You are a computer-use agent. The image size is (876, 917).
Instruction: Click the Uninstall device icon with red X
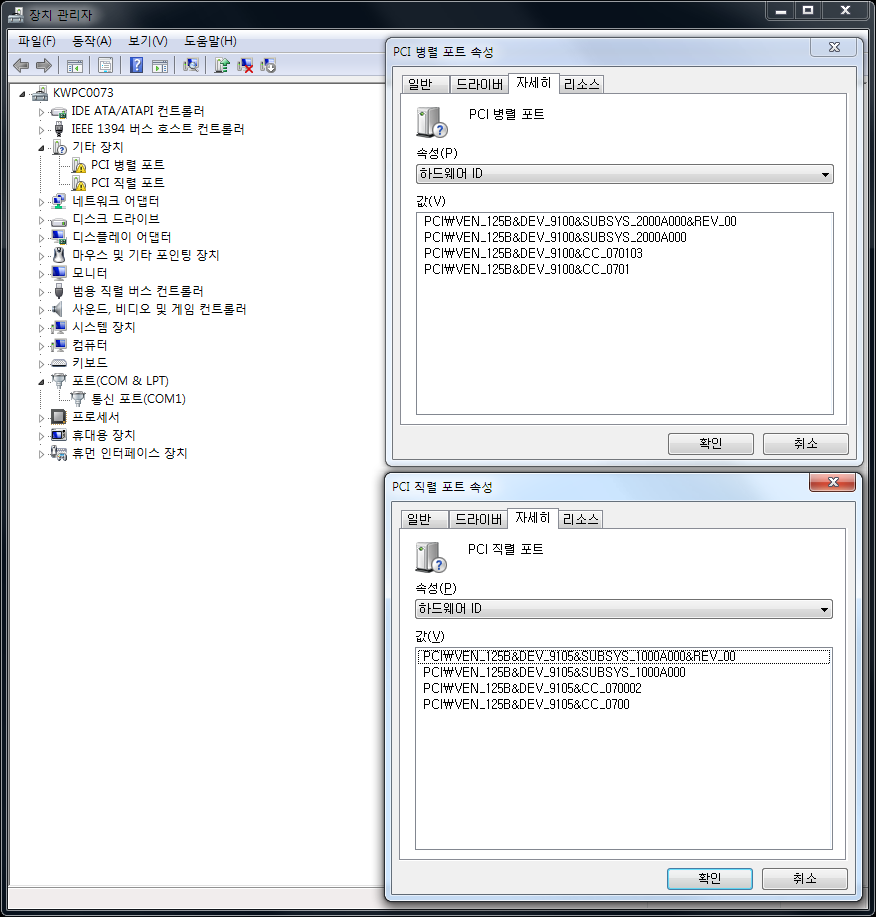click(245, 65)
